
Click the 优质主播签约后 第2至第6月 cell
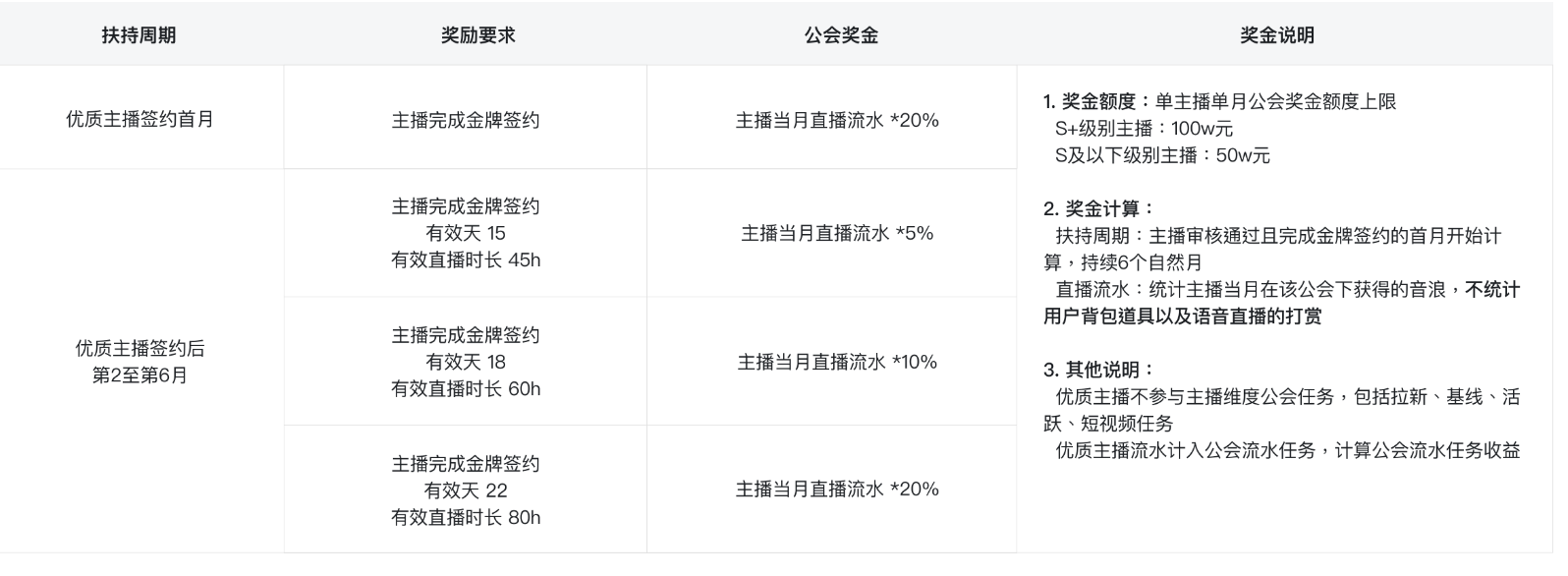(x=140, y=362)
